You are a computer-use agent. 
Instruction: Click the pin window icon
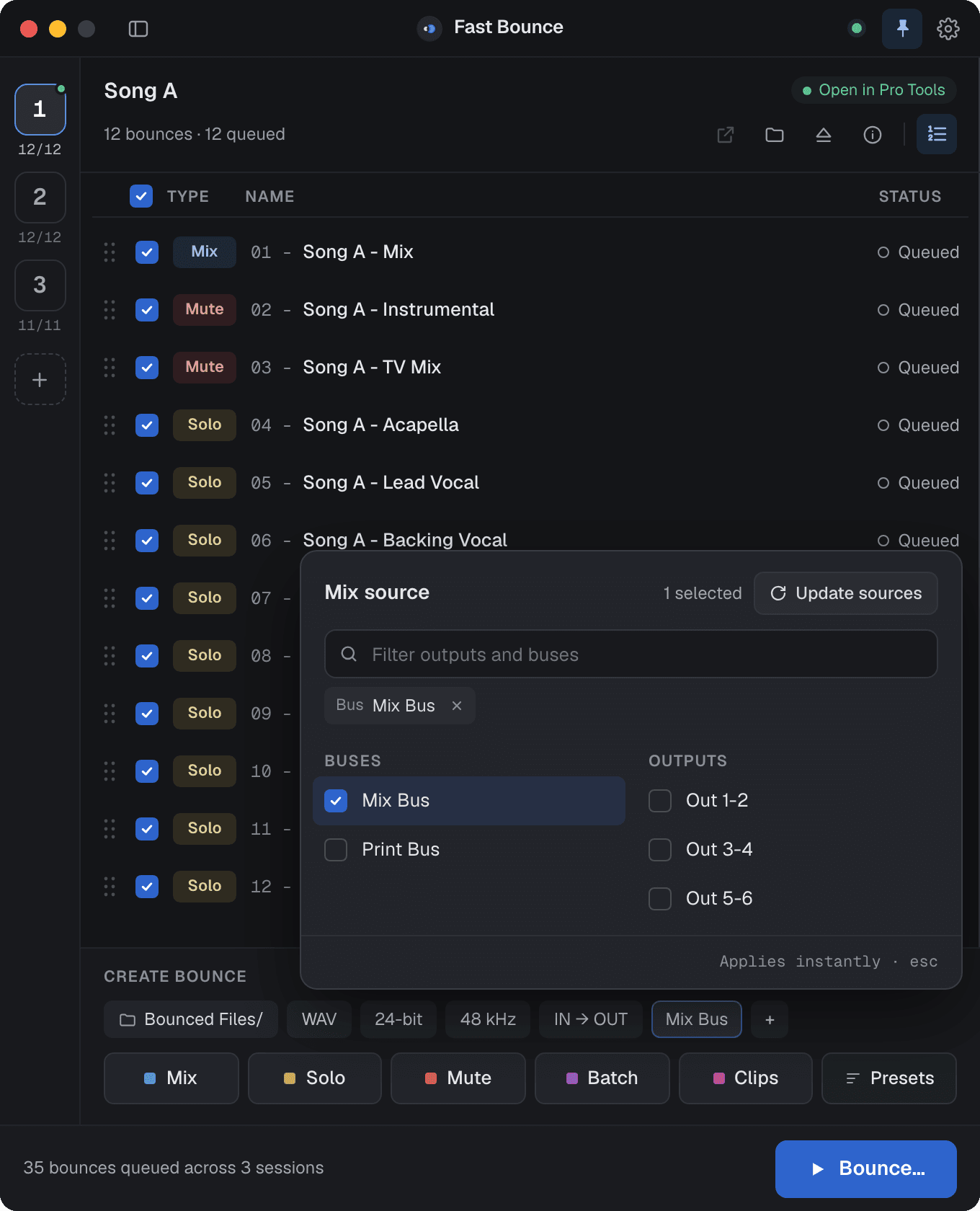(902, 29)
